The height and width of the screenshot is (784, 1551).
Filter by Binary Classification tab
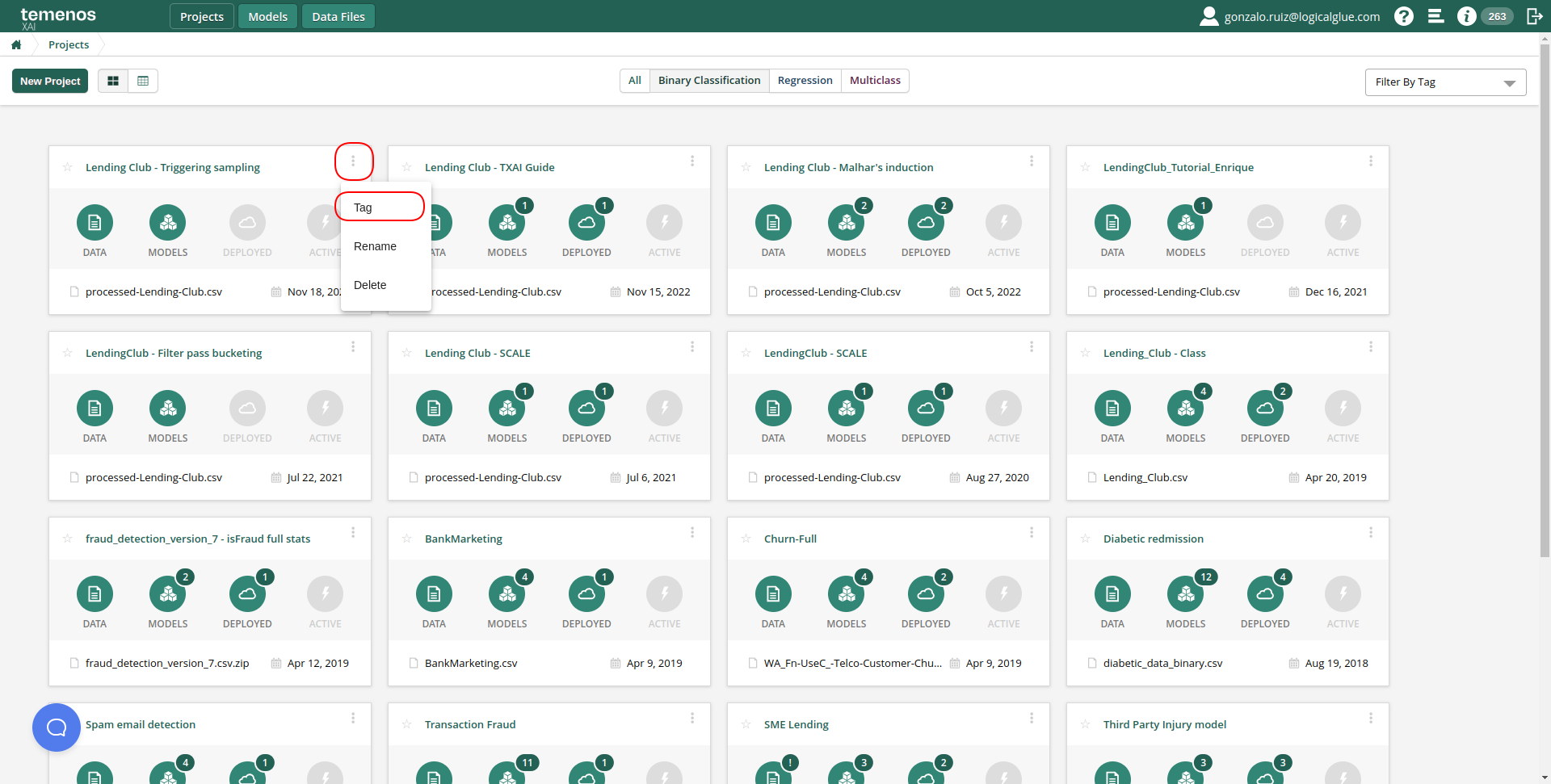tap(709, 81)
